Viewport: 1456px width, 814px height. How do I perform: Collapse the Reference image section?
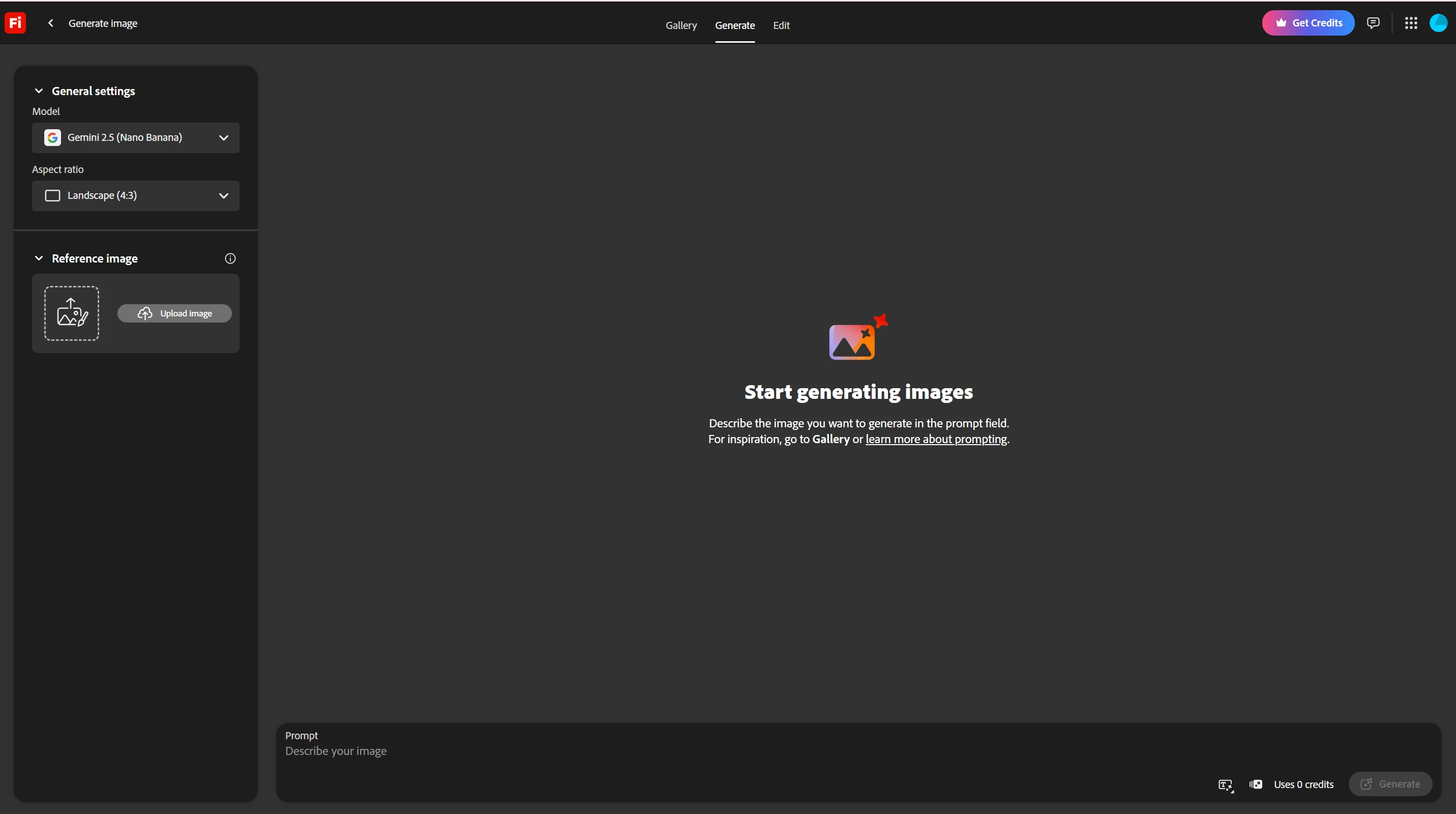coord(39,258)
